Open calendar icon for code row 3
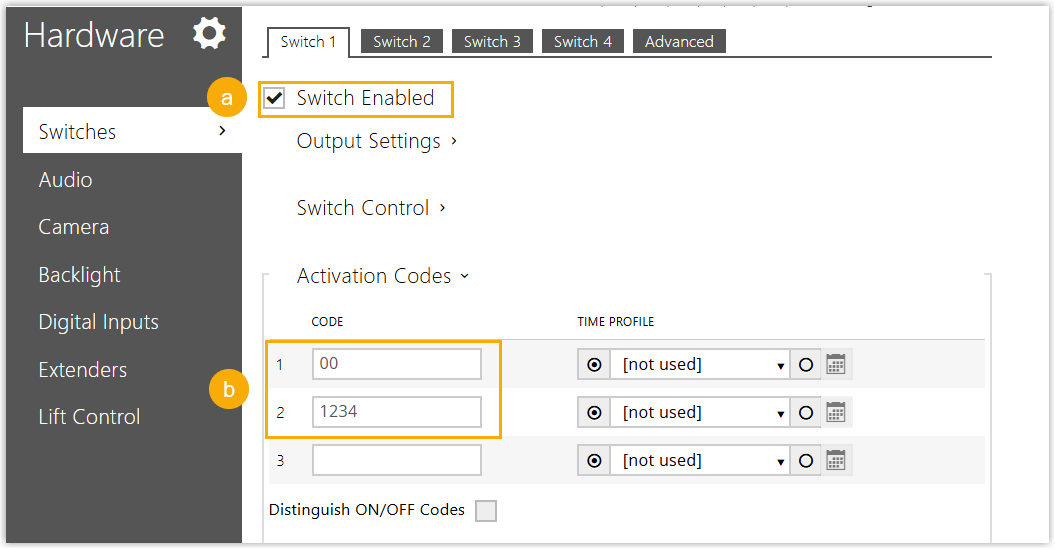Image resolution: width=1055 pixels, height=549 pixels. coord(836,461)
